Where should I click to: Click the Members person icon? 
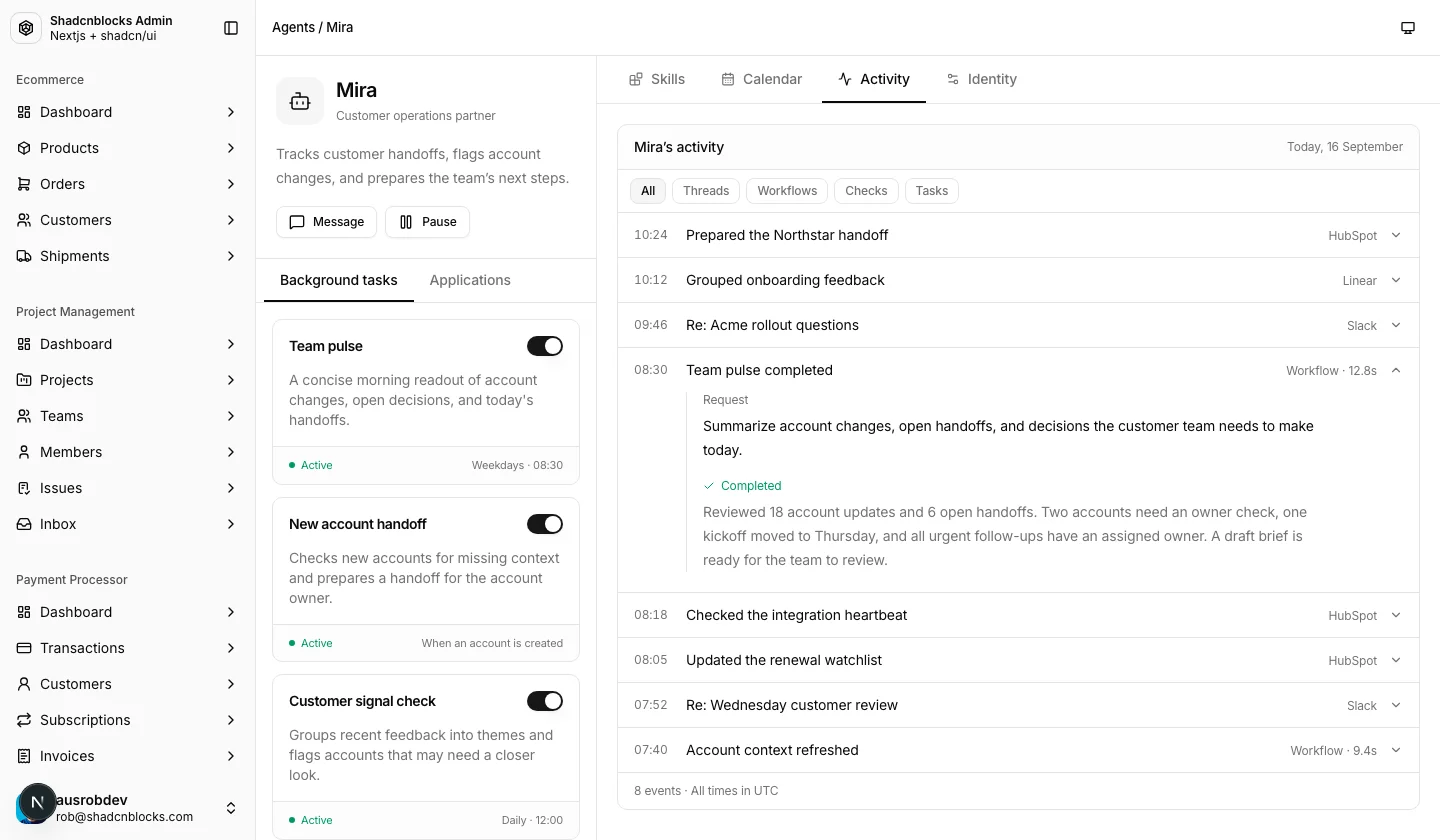coord(24,452)
